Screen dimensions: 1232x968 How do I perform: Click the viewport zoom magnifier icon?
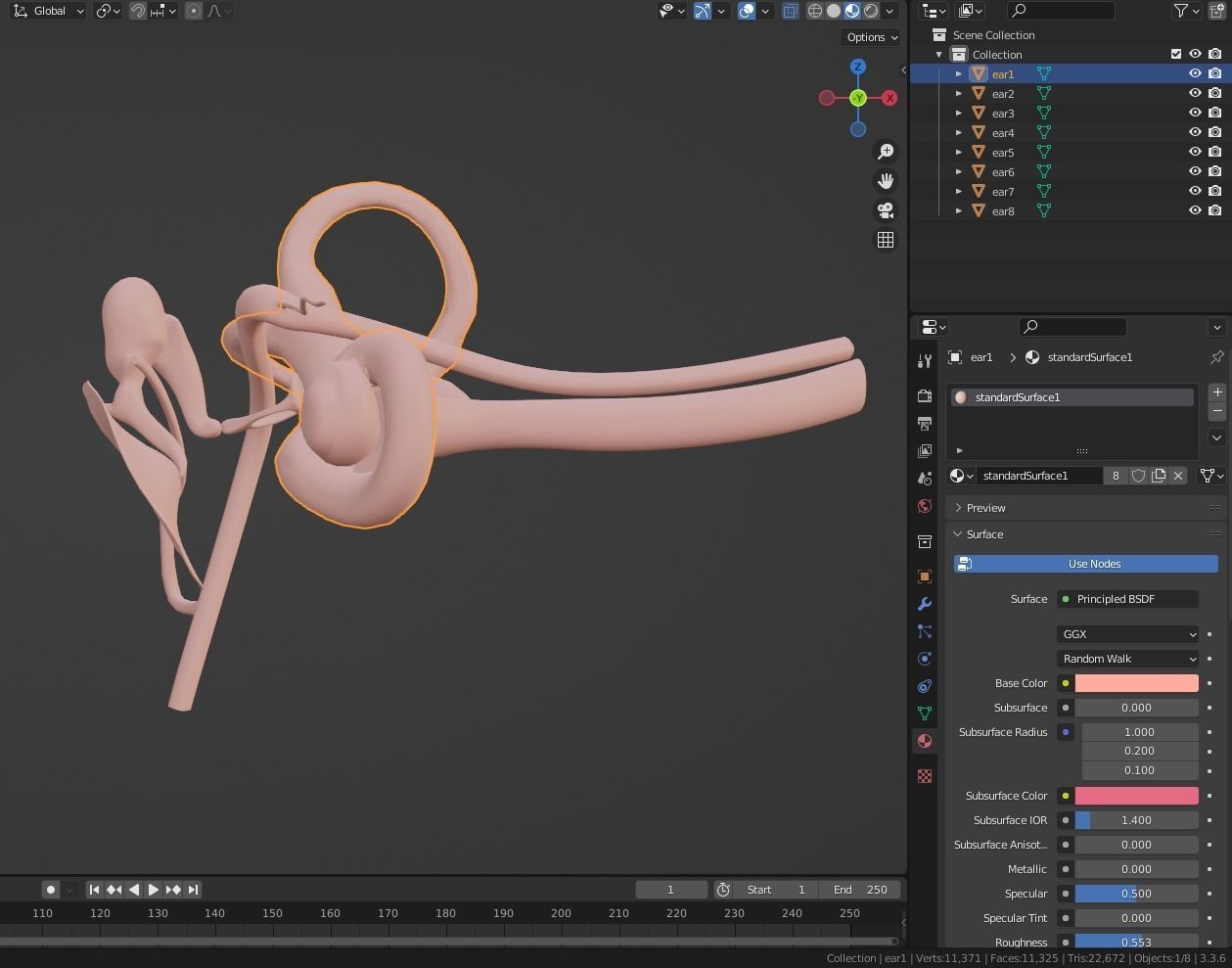[886, 152]
